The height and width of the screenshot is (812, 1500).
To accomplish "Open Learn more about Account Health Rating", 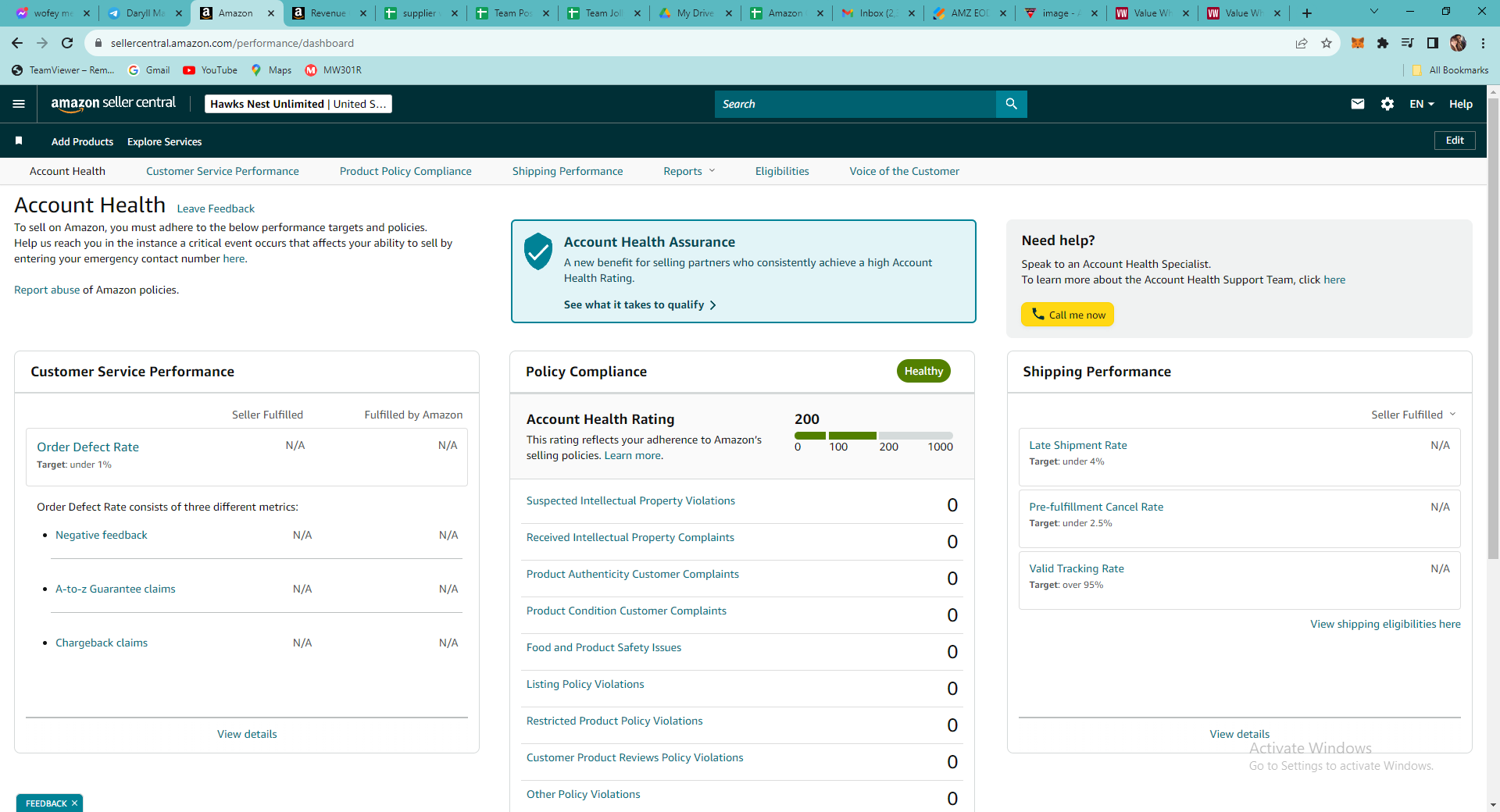I will [x=633, y=455].
